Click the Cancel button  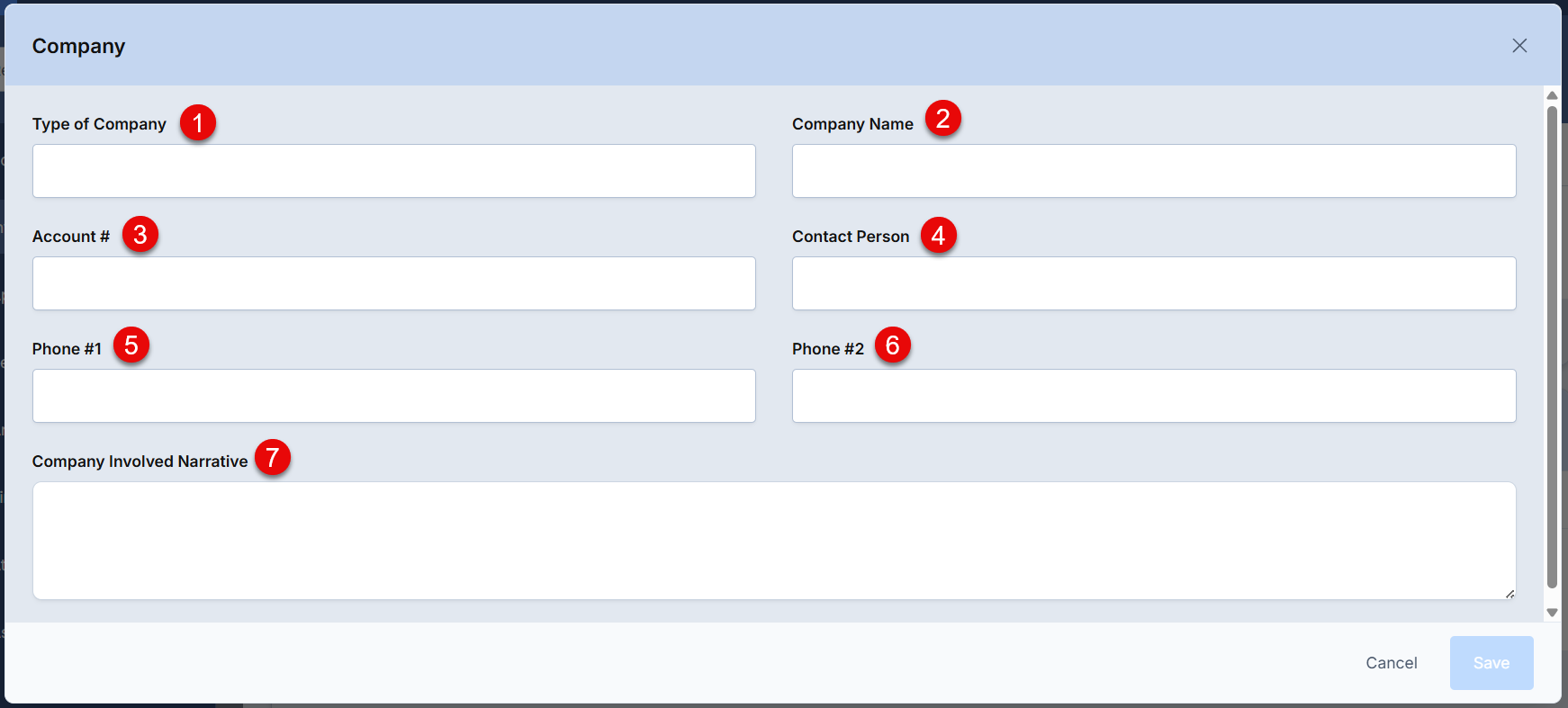click(x=1392, y=663)
